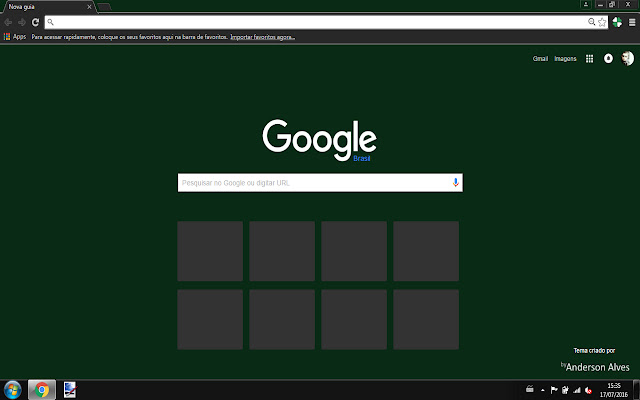Click the muted volume speaker icon
640x400 pixels.
588,391
